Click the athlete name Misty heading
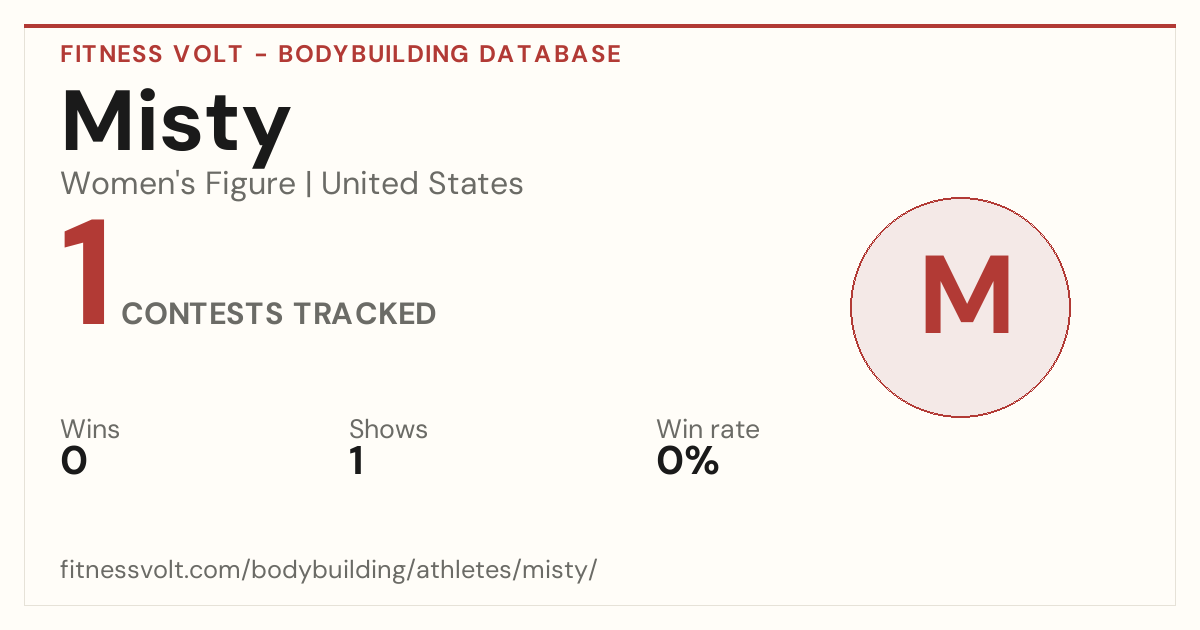 coord(176,126)
